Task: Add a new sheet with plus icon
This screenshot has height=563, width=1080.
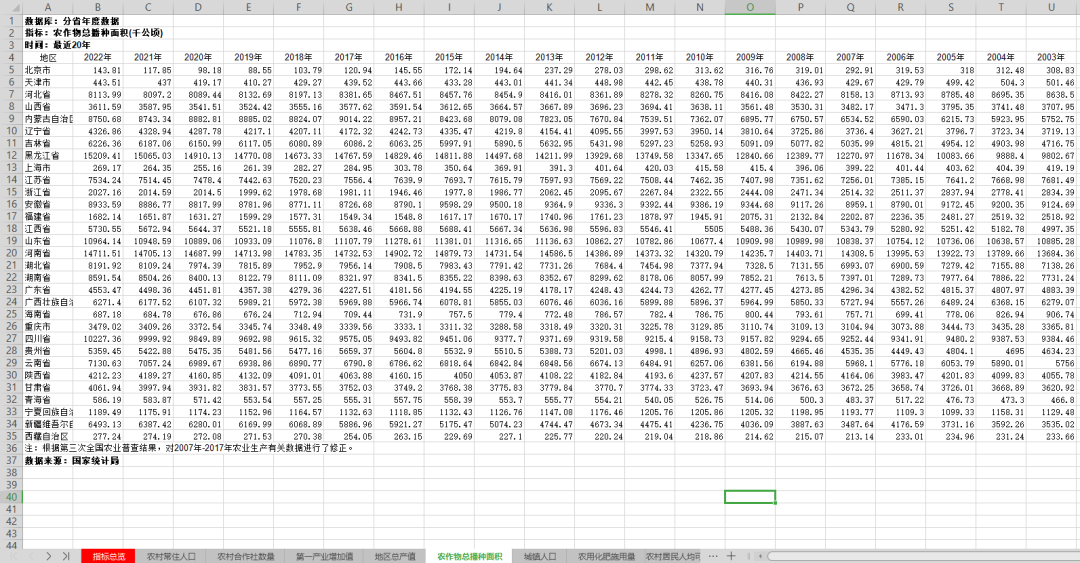Action: (x=731, y=555)
